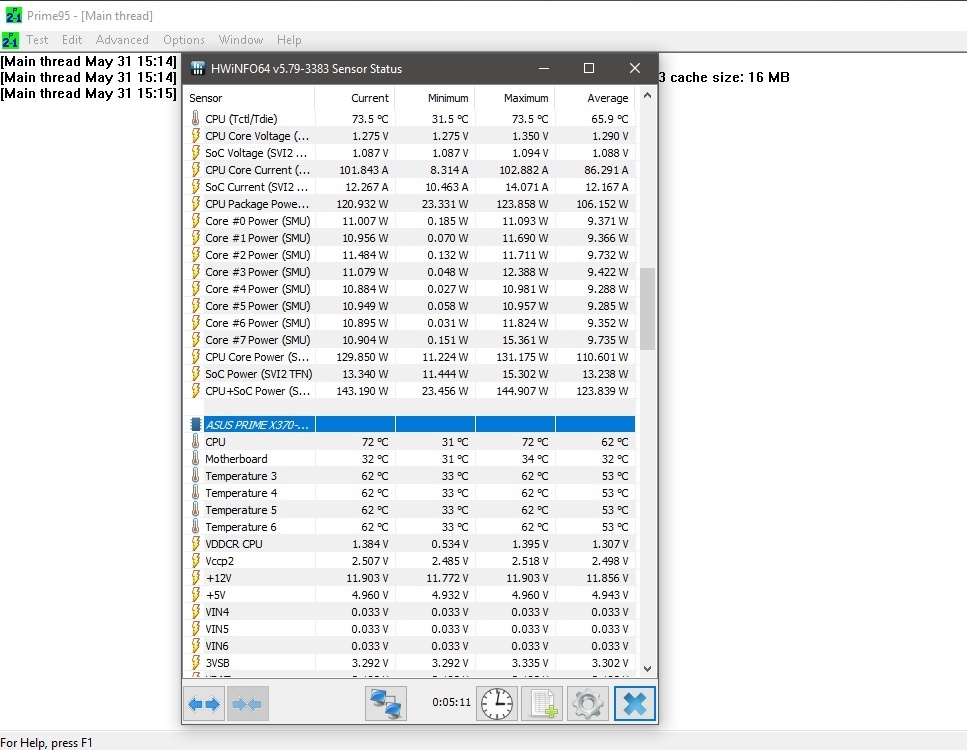Viewport: 967px width, 750px height.
Task: Open the Options menu in Prime95
Action: coord(184,40)
